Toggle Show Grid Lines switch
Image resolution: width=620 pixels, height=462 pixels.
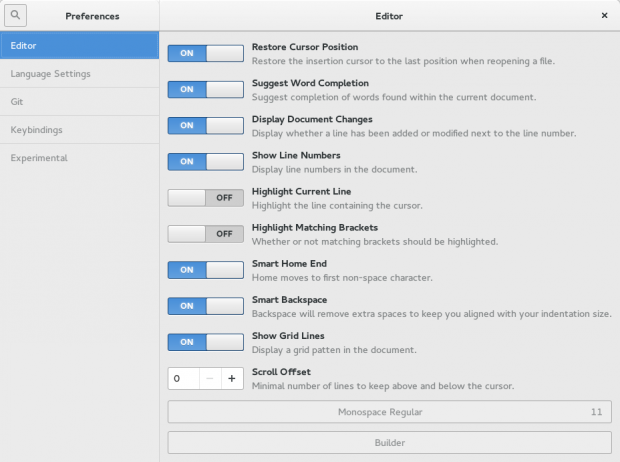click(205, 341)
